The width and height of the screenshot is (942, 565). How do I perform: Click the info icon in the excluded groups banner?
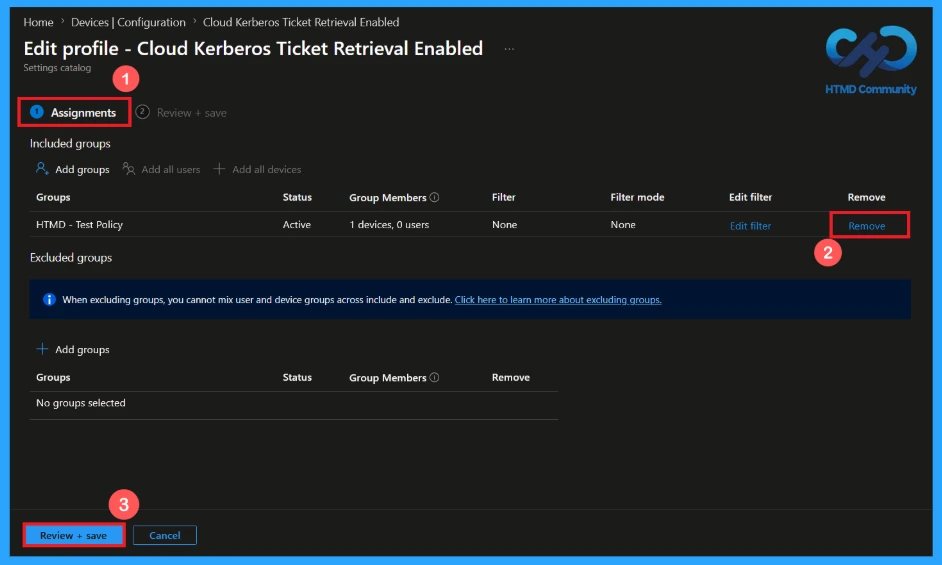(x=49, y=299)
